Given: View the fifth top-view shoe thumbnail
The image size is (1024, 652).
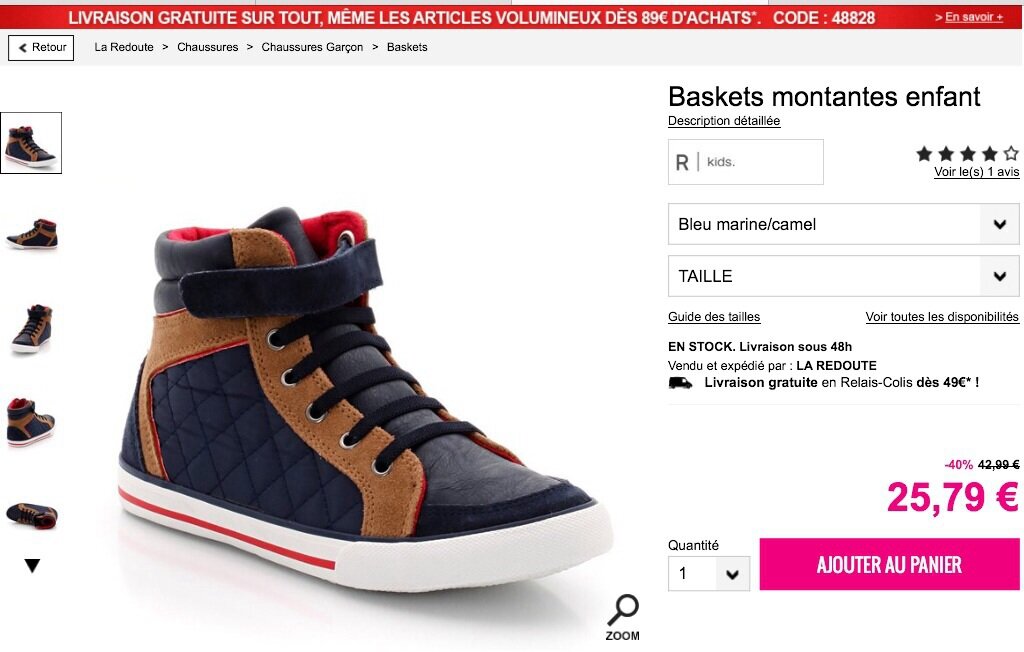Looking at the screenshot, I should [31, 515].
